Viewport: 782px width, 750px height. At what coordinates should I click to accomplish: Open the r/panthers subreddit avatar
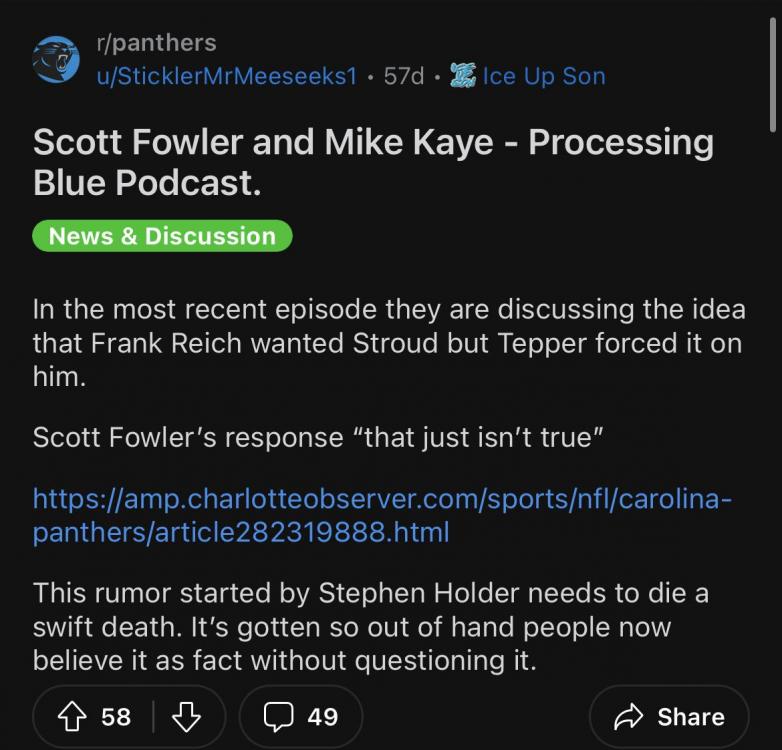point(56,60)
